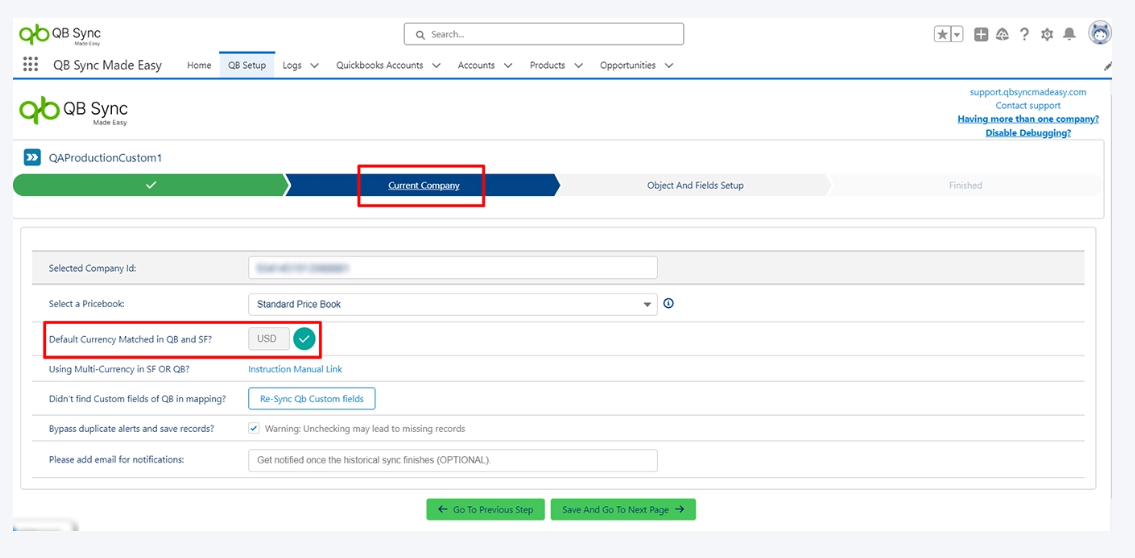Click 'Warning: Unchecking may lead to missing records'

[365, 428]
